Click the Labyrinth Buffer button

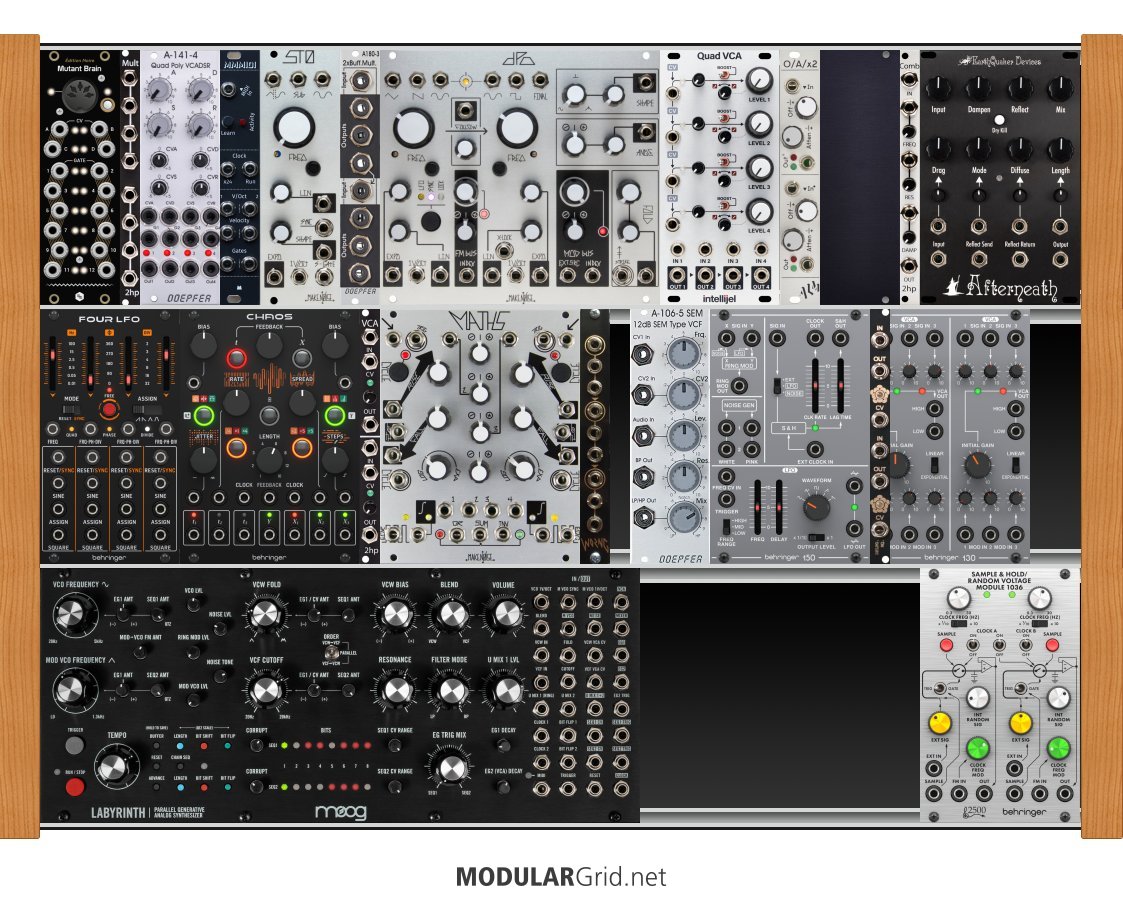[157, 746]
